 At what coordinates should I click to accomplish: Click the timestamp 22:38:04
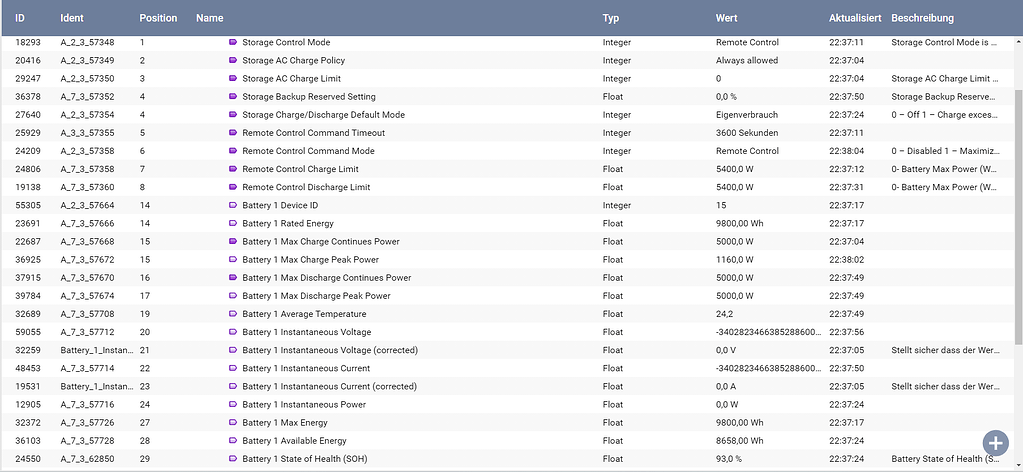point(846,151)
